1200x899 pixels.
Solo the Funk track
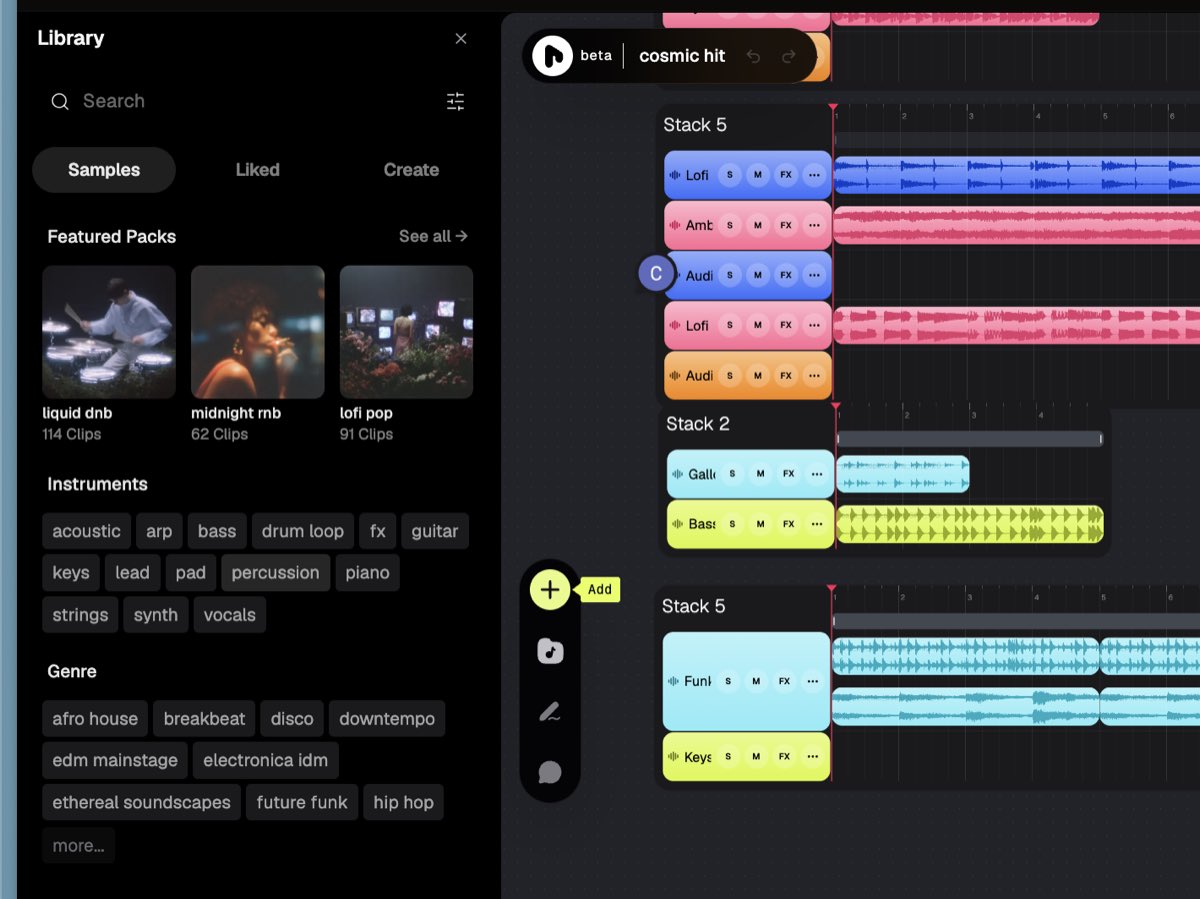click(728, 681)
